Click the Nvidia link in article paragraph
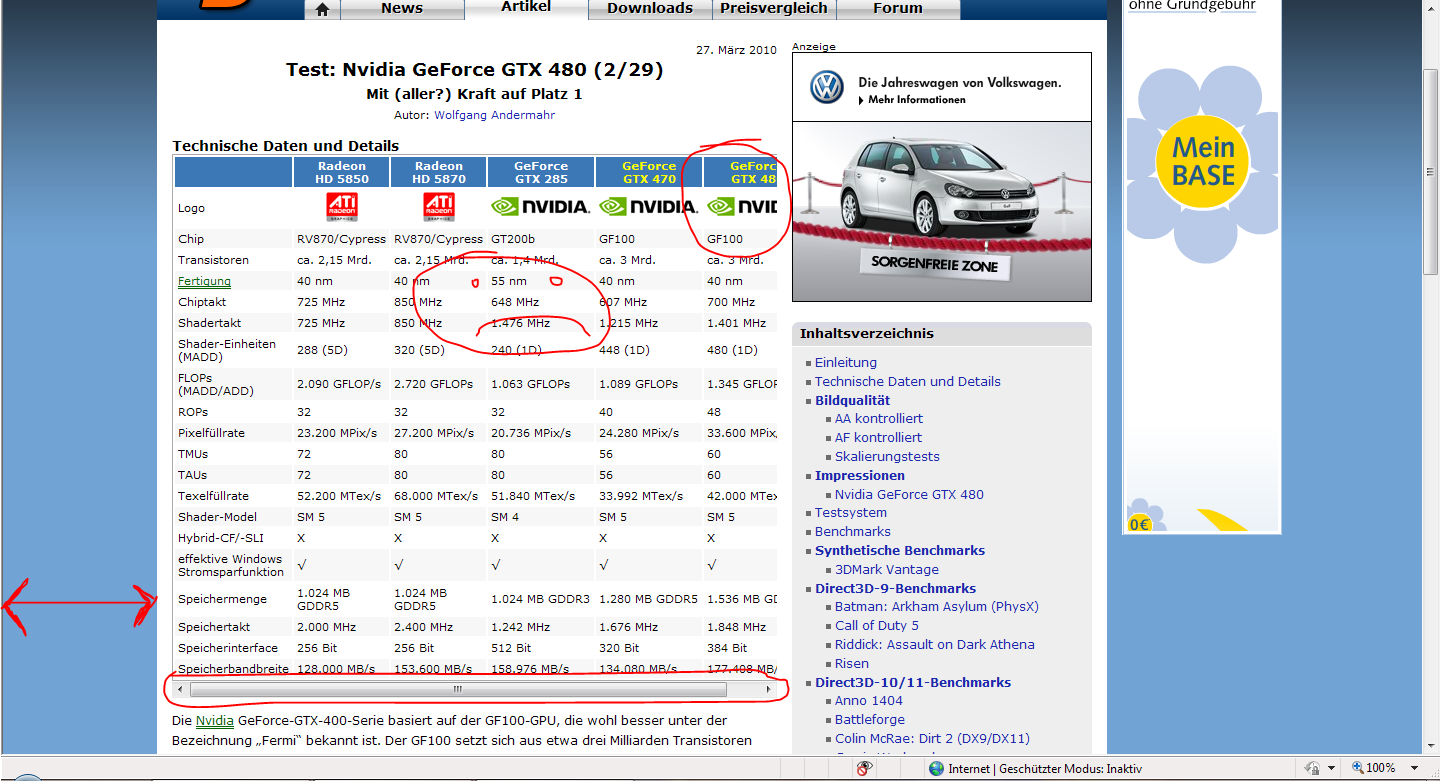This screenshot has height=781, width=1440. [x=214, y=720]
